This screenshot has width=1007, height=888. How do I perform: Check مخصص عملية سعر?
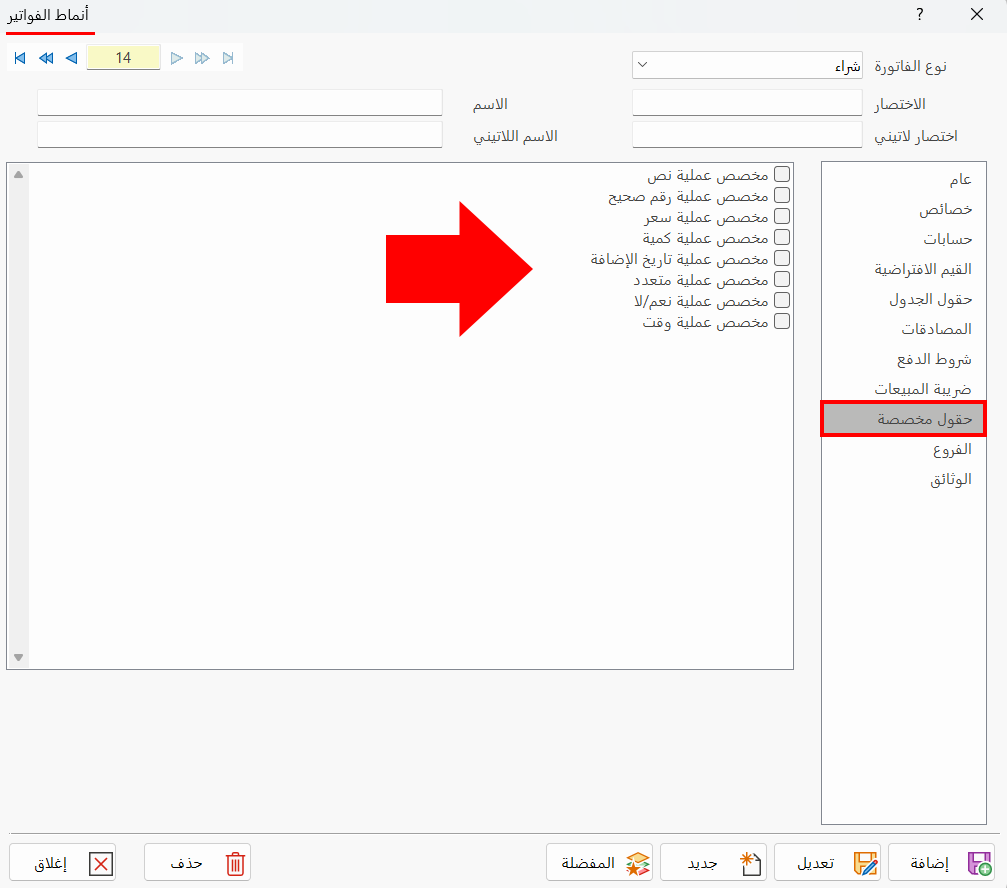pyautogui.click(x=782, y=216)
